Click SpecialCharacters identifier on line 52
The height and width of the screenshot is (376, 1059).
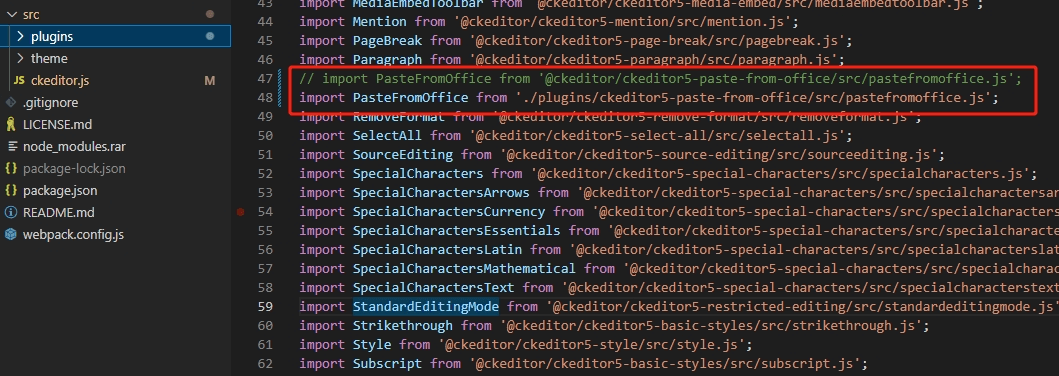click(418, 173)
